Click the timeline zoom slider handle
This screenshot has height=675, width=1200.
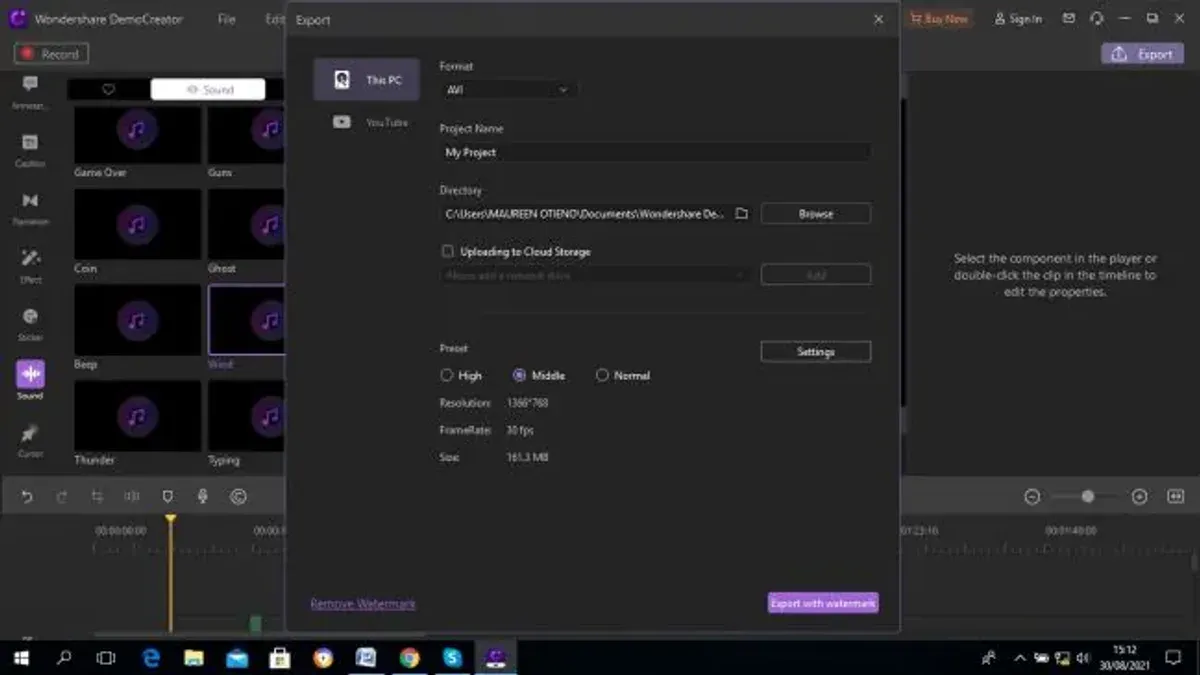[1087, 497]
